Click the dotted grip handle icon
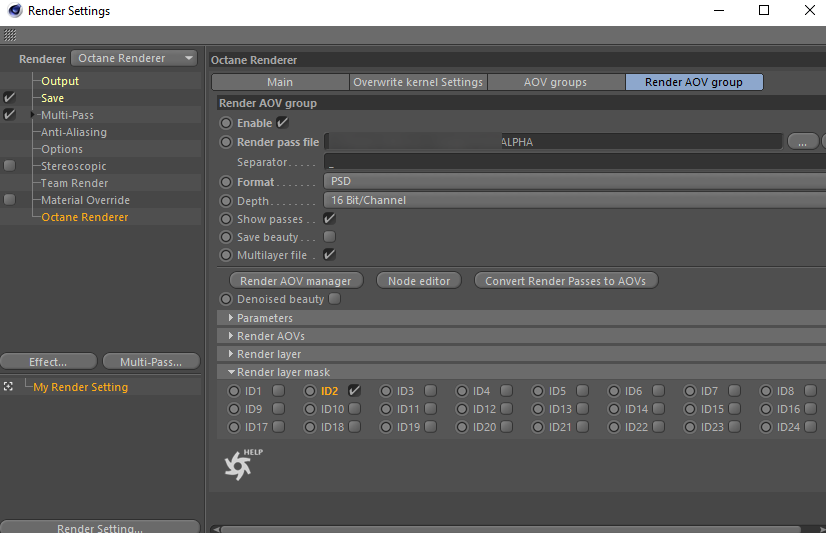This screenshot has height=533, width=826. click(x=10, y=35)
